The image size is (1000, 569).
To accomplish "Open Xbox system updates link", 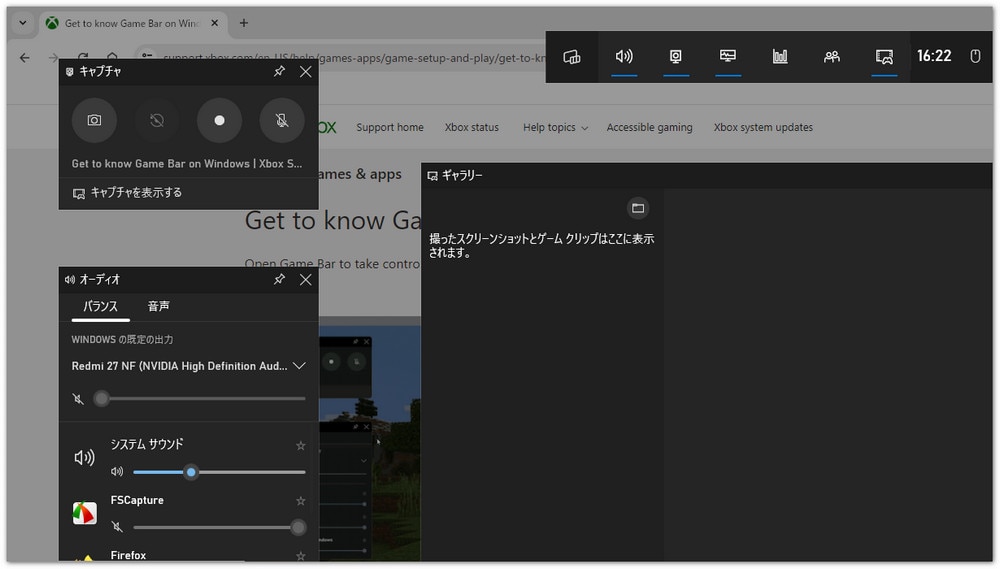I will pyautogui.click(x=763, y=128).
